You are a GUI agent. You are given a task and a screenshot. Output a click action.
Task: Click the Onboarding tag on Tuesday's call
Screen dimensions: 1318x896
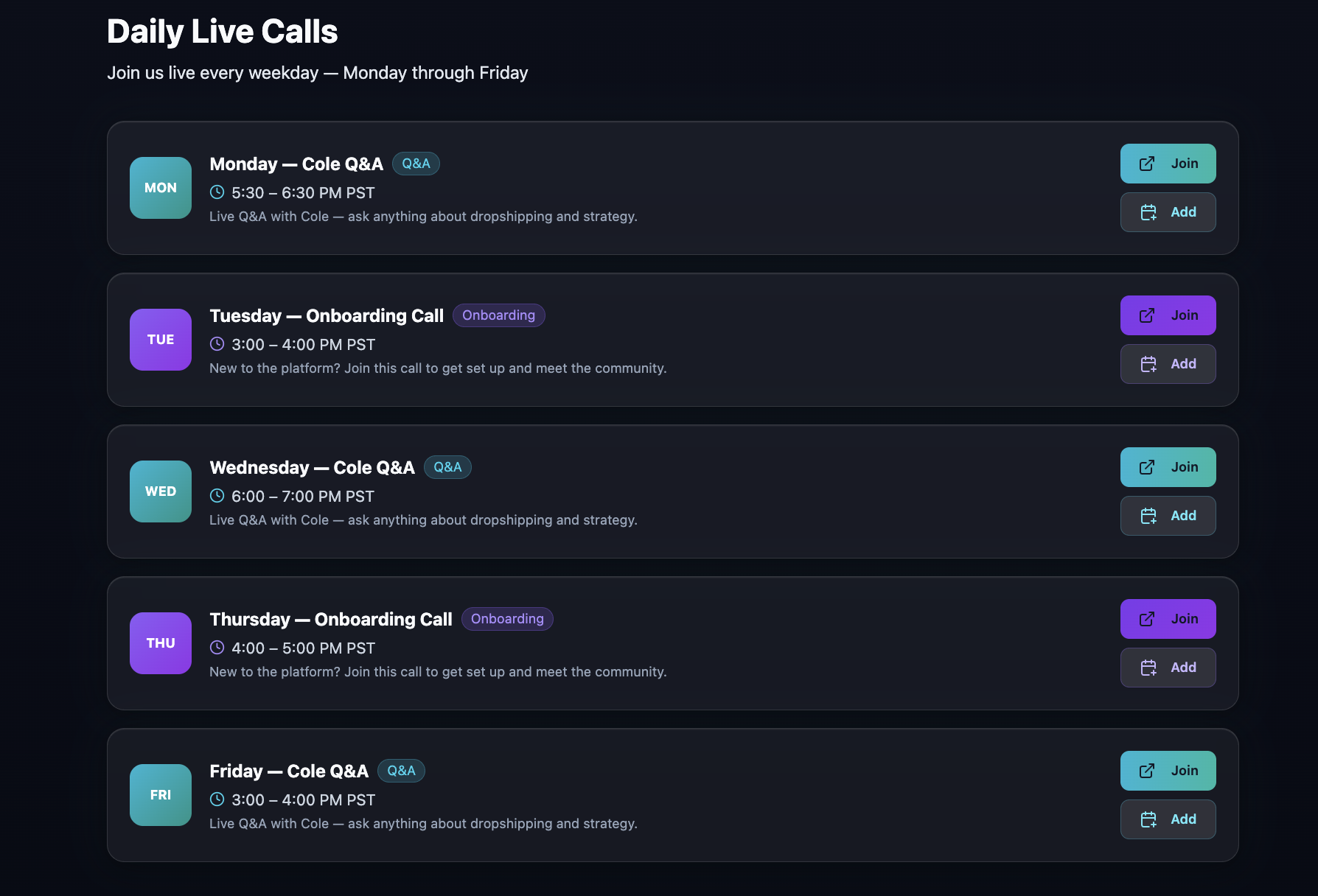(498, 315)
